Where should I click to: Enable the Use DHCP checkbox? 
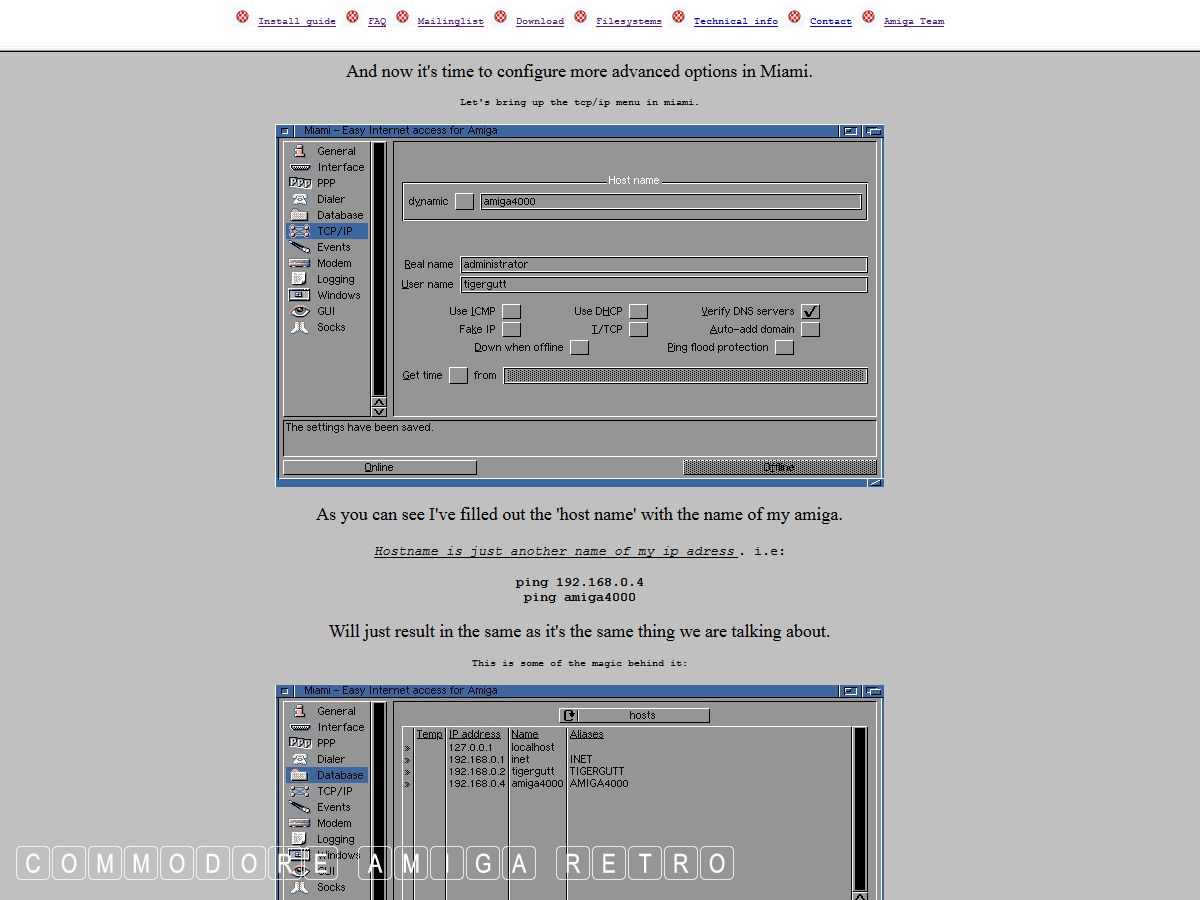pyautogui.click(x=638, y=312)
